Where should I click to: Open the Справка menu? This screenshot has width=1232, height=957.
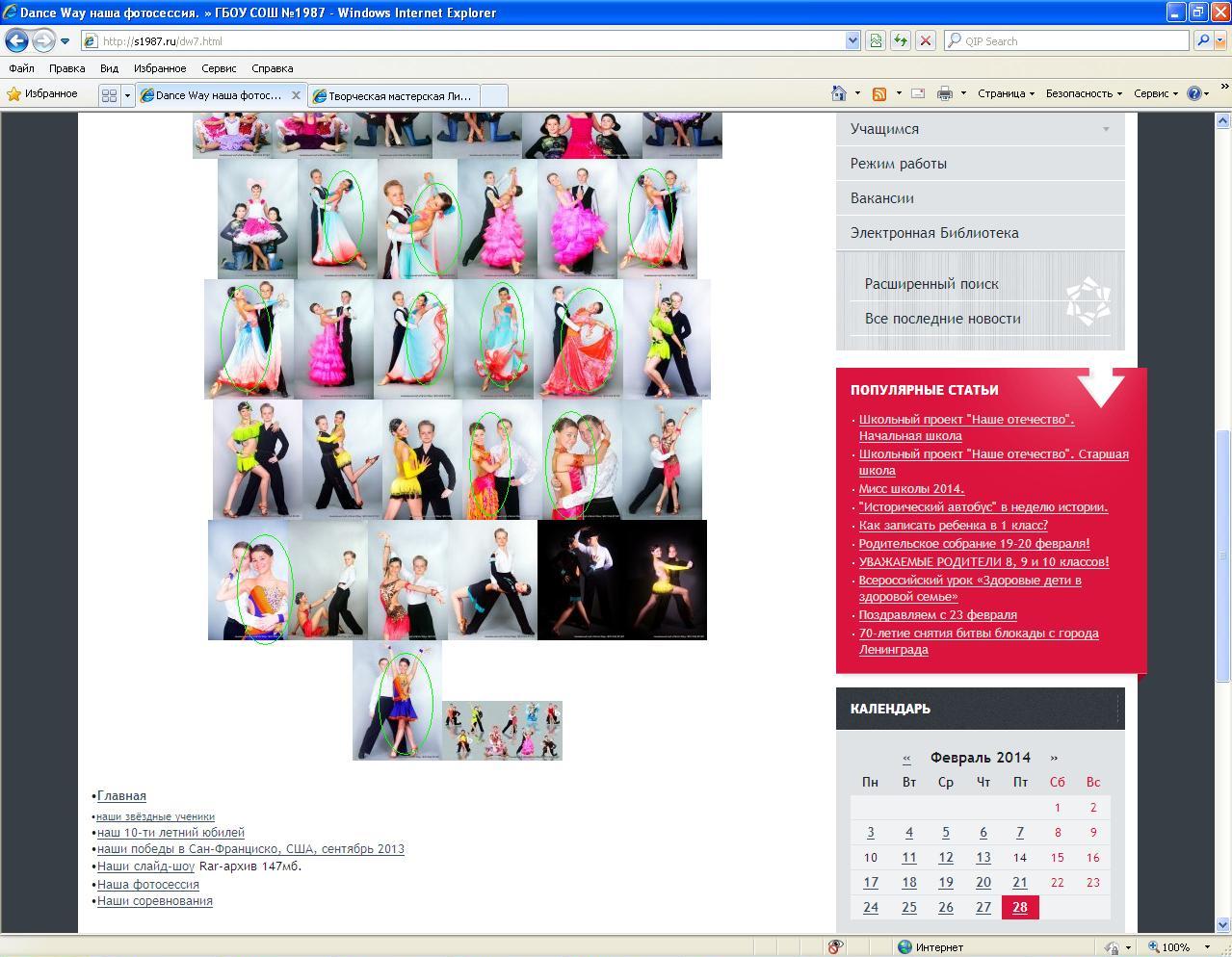pyautogui.click(x=272, y=68)
